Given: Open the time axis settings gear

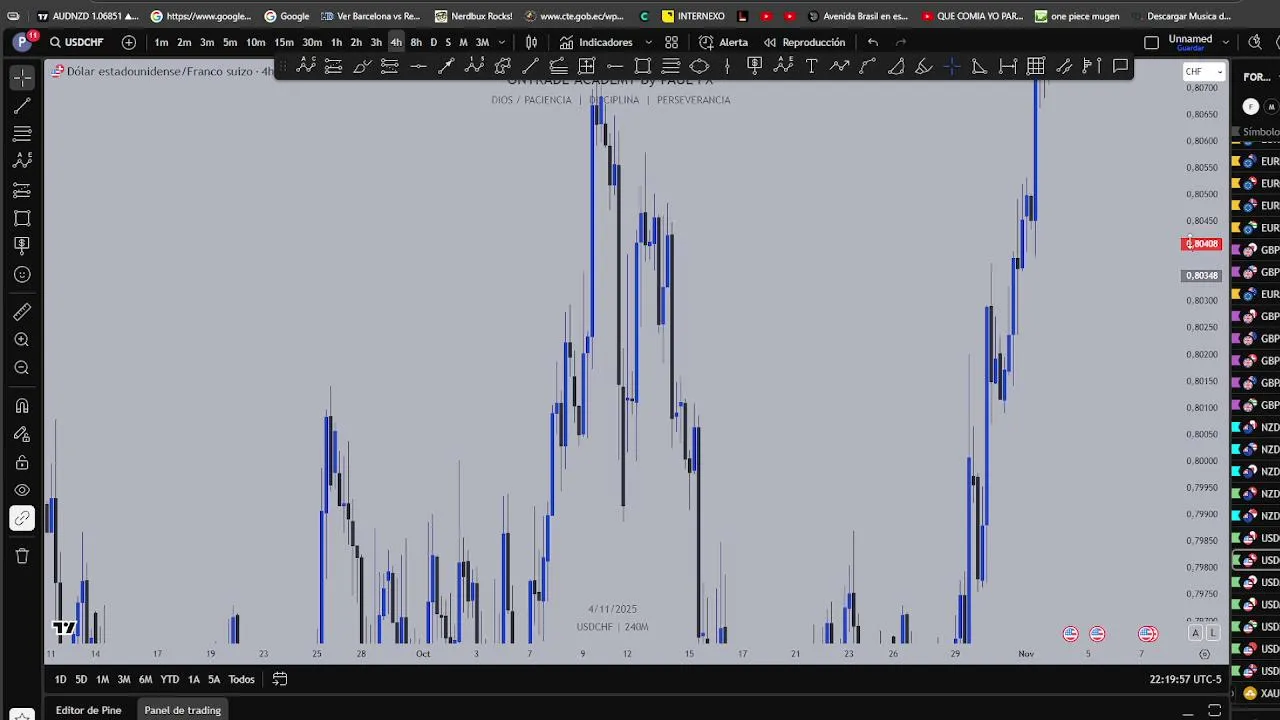Looking at the screenshot, I should (x=1204, y=654).
